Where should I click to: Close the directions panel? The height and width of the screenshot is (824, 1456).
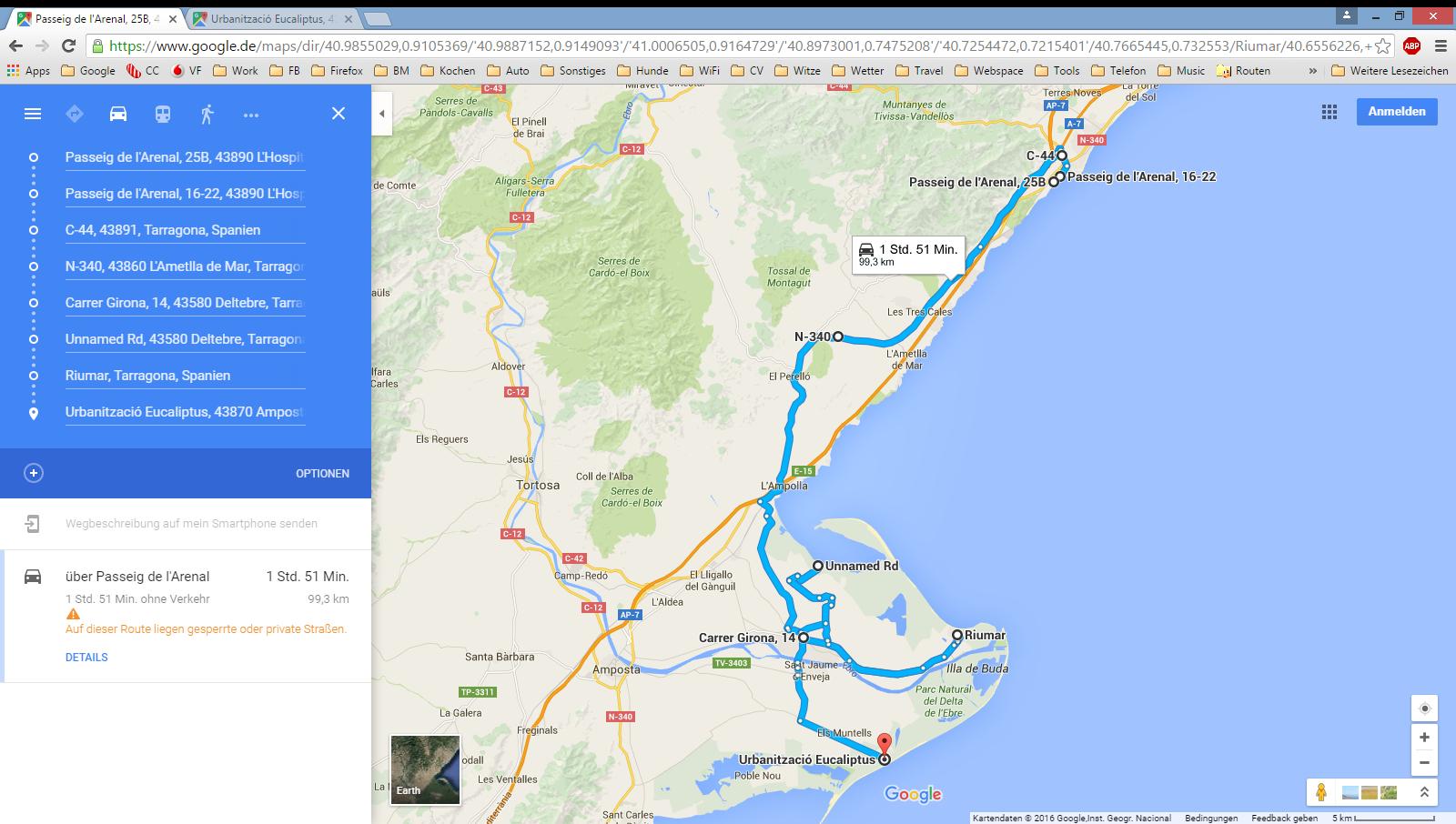(x=338, y=114)
